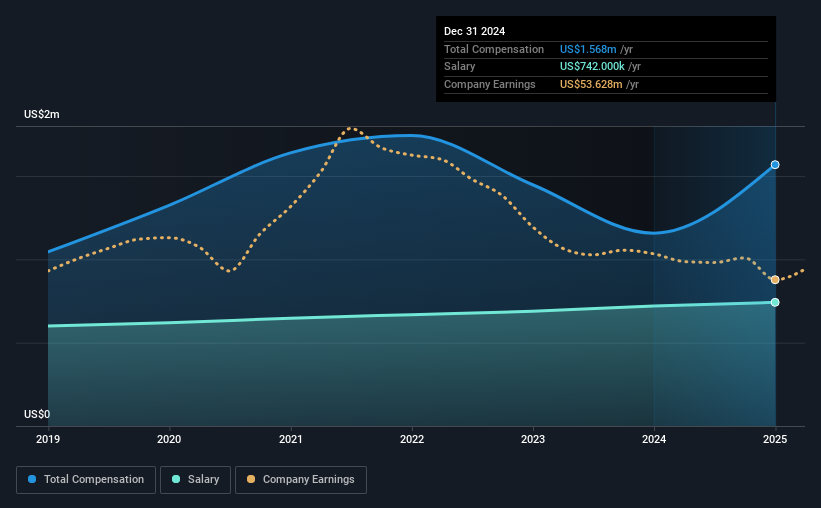Click the 2019 x-axis label

pyautogui.click(x=48, y=439)
